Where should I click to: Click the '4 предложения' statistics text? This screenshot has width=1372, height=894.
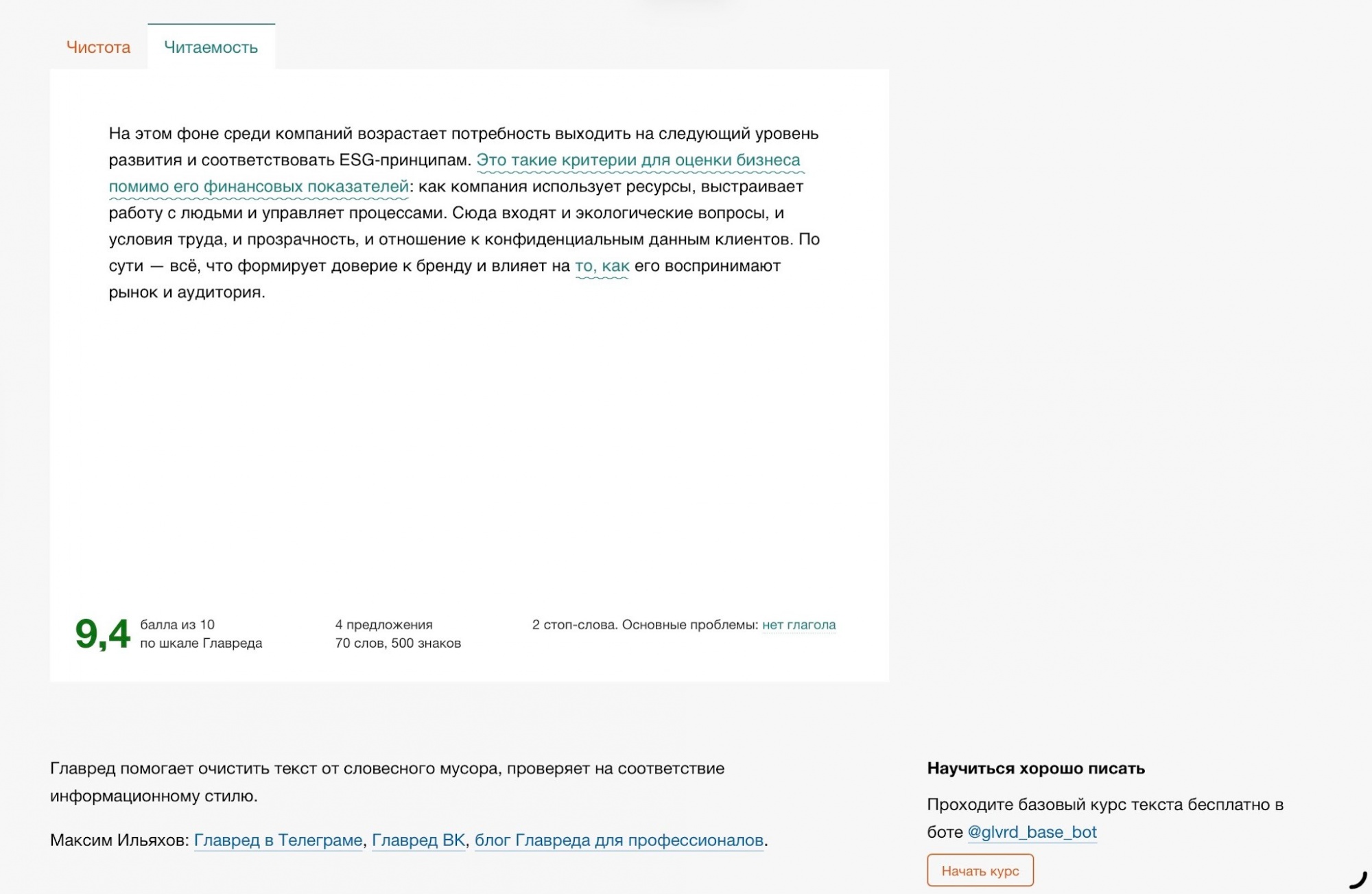[x=383, y=625]
